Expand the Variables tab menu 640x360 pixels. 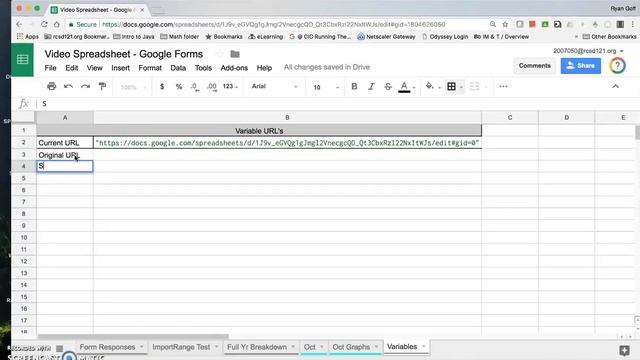(424, 347)
